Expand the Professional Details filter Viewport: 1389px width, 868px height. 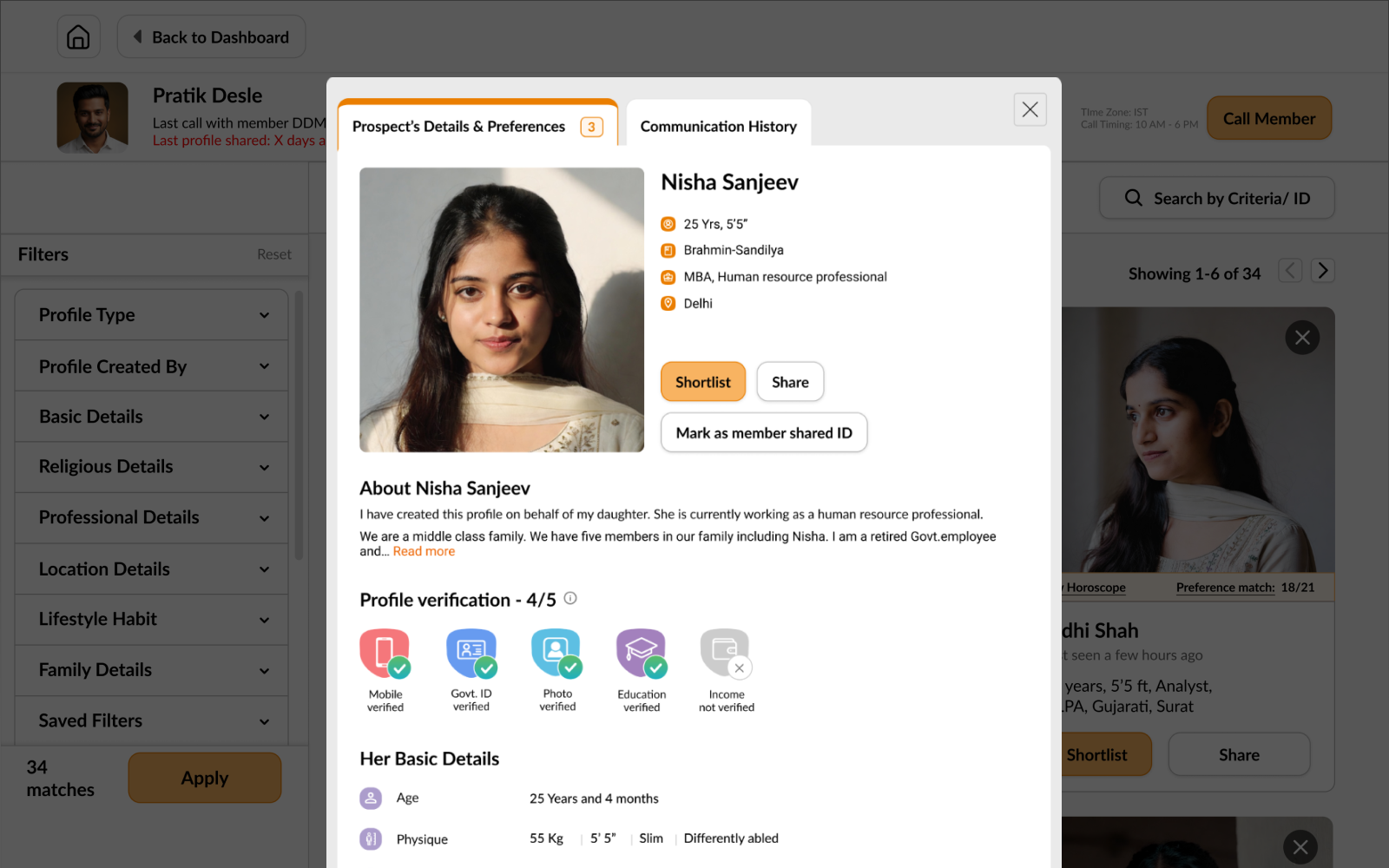(x=151, y=517)
